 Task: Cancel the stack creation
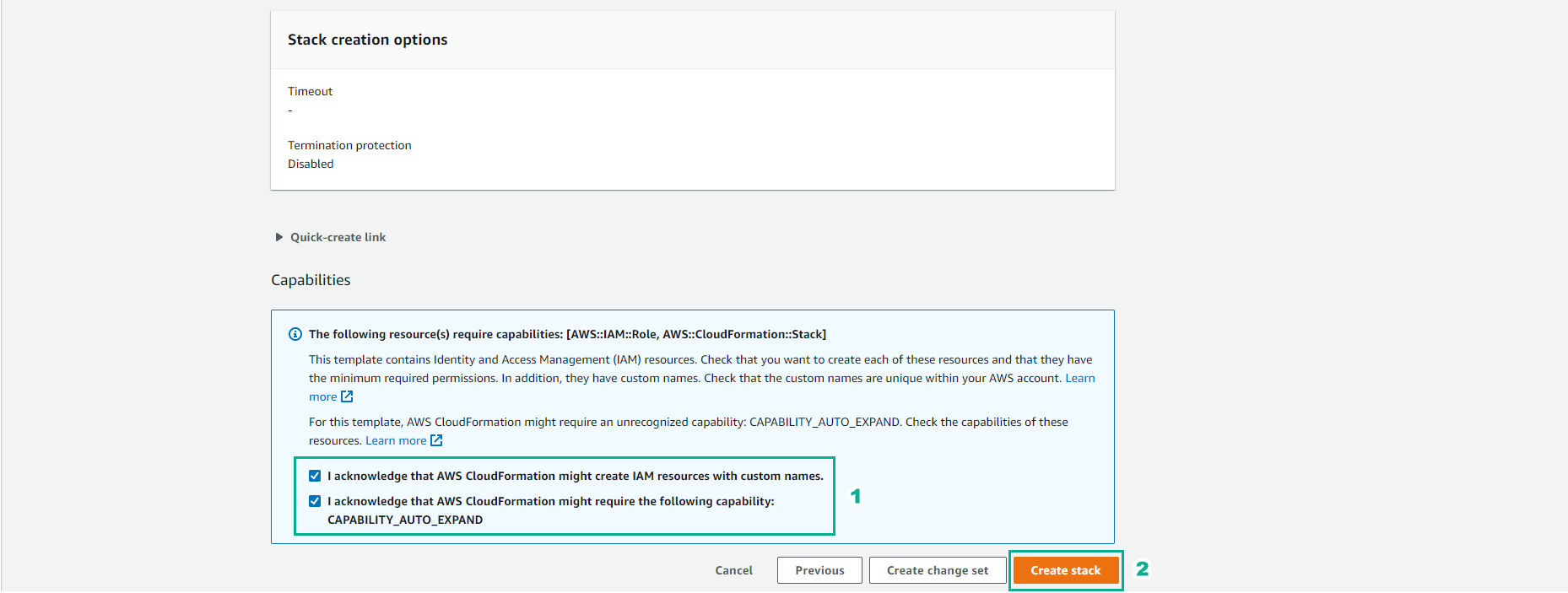click(733, 570)
